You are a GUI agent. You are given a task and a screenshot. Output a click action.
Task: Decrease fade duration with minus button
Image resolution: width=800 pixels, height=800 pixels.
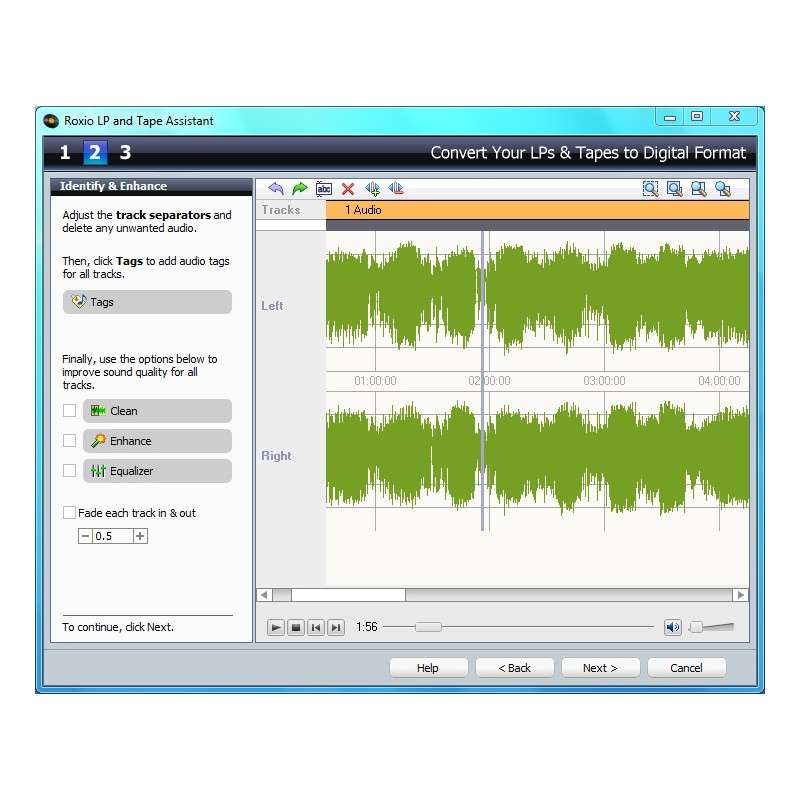point(85,536)
